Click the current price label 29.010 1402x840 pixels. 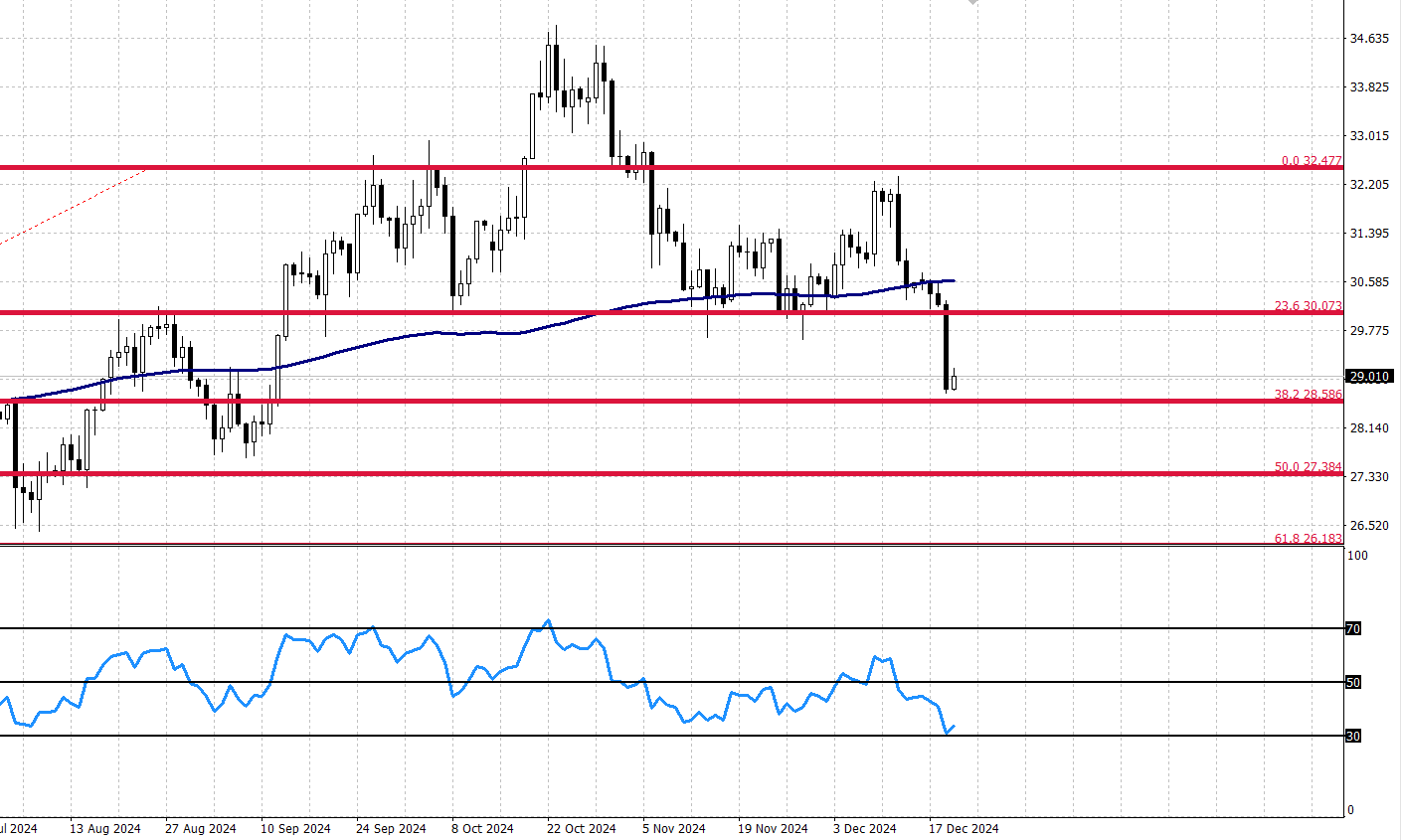click(x=1368, y=377)
